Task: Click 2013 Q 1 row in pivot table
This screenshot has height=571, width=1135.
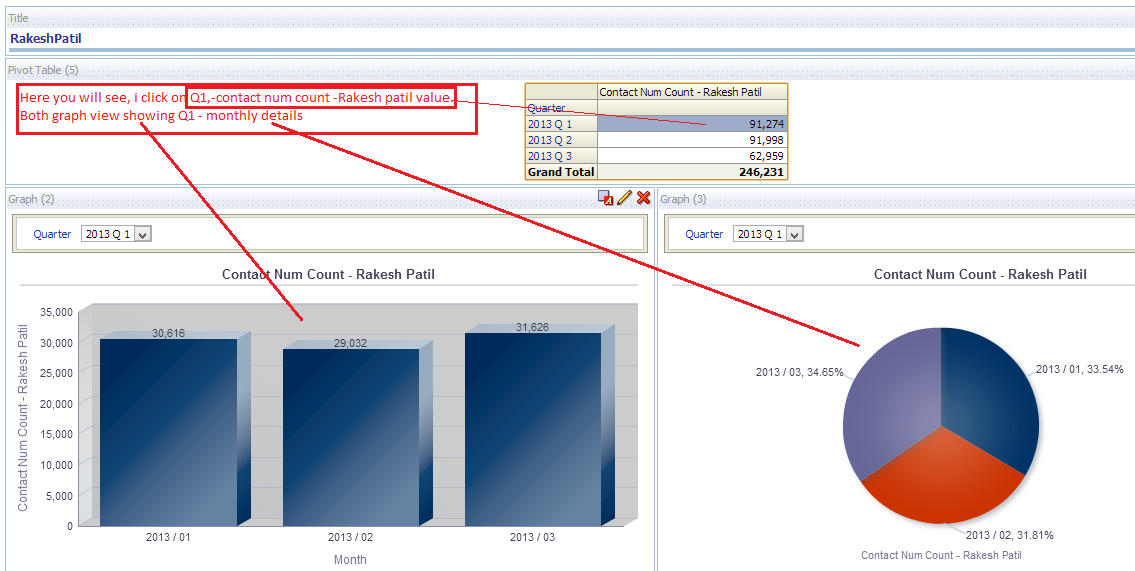Action: click(x=561, y=124)
